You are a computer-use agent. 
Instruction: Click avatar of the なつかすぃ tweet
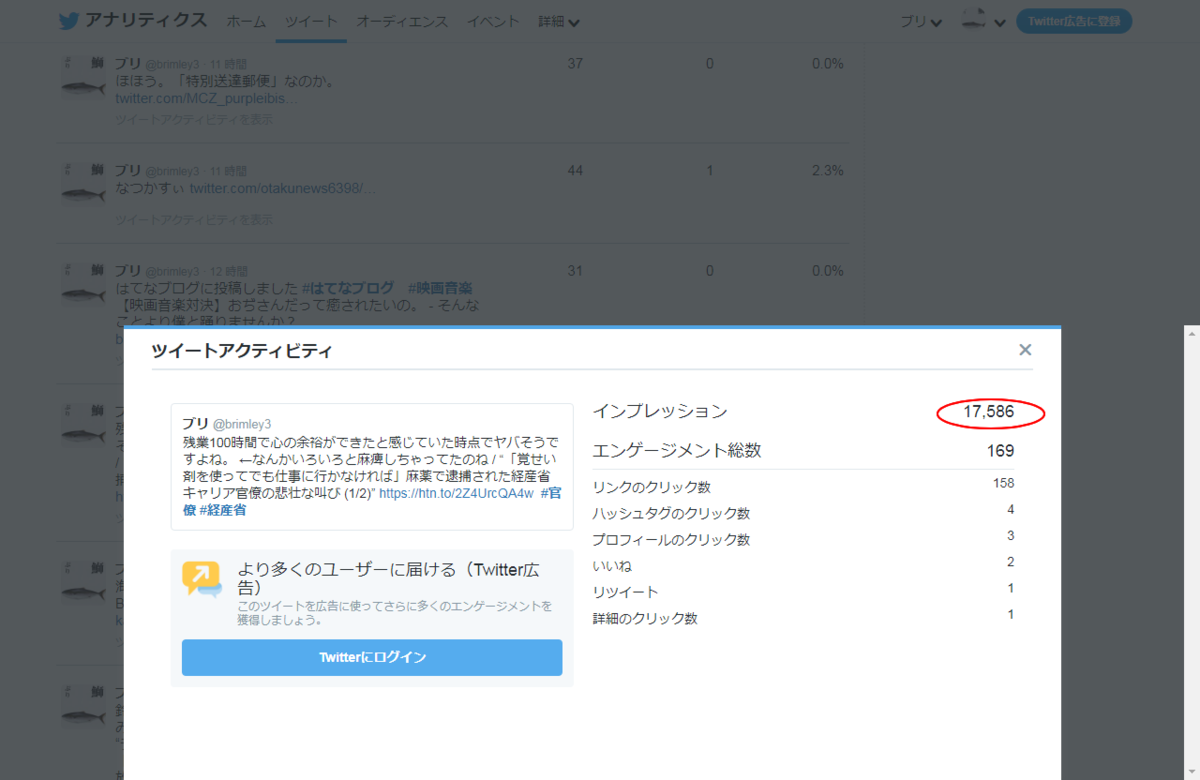click(84, 184)
